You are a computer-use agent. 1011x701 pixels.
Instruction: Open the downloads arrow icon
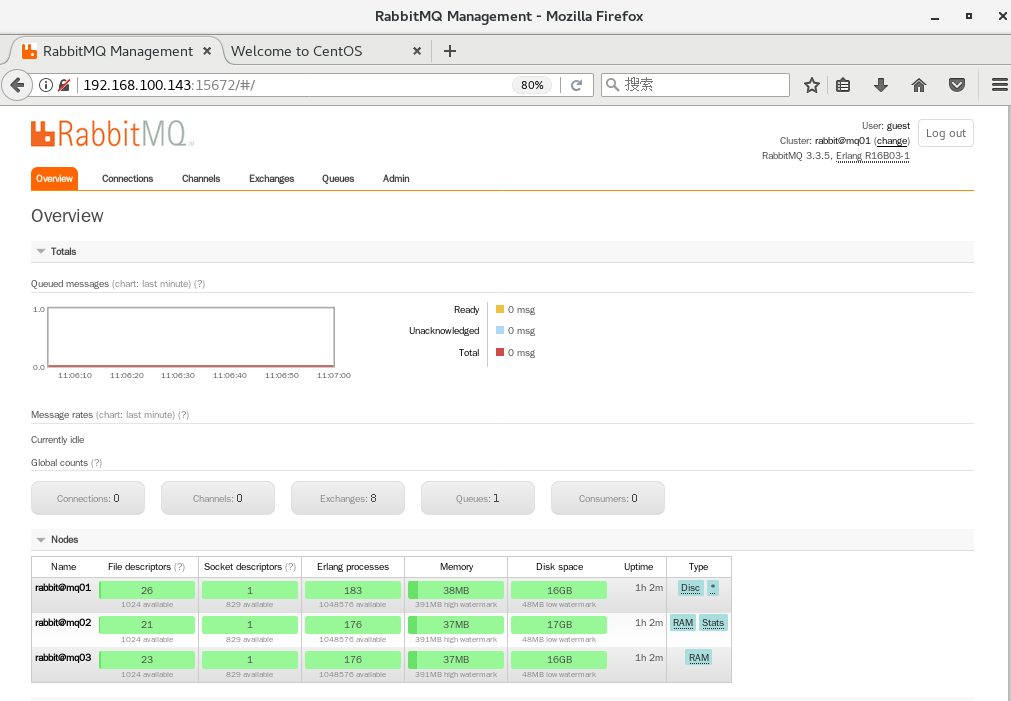pyautogui.click(x=881, y=84)
